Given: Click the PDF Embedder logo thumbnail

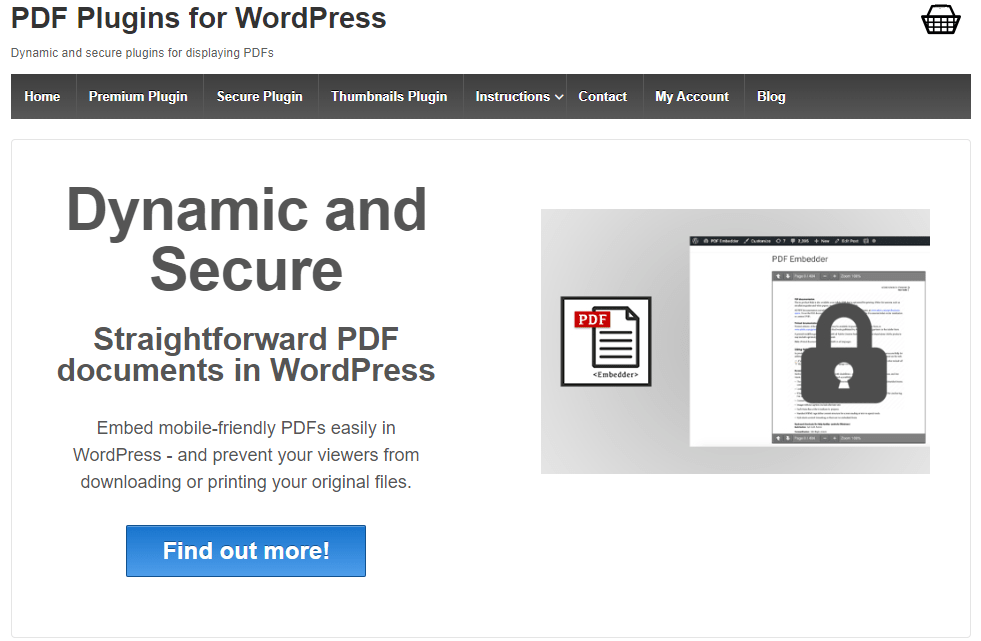Looking at the screenshot, I should [605, 341].
